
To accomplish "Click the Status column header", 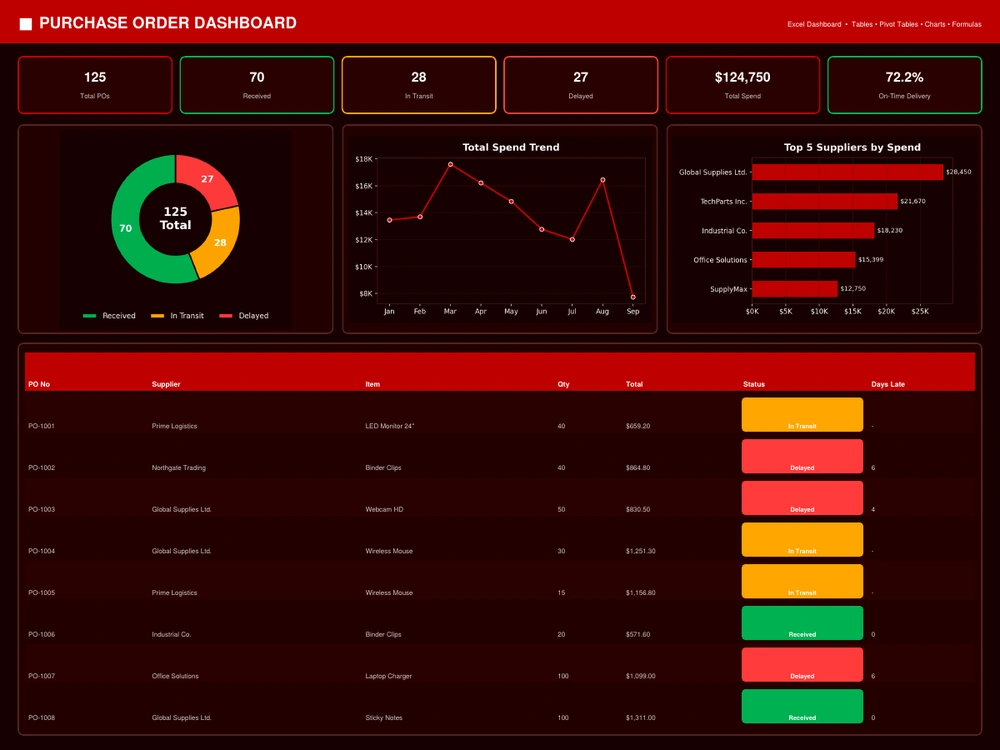I will coord(753,384).
